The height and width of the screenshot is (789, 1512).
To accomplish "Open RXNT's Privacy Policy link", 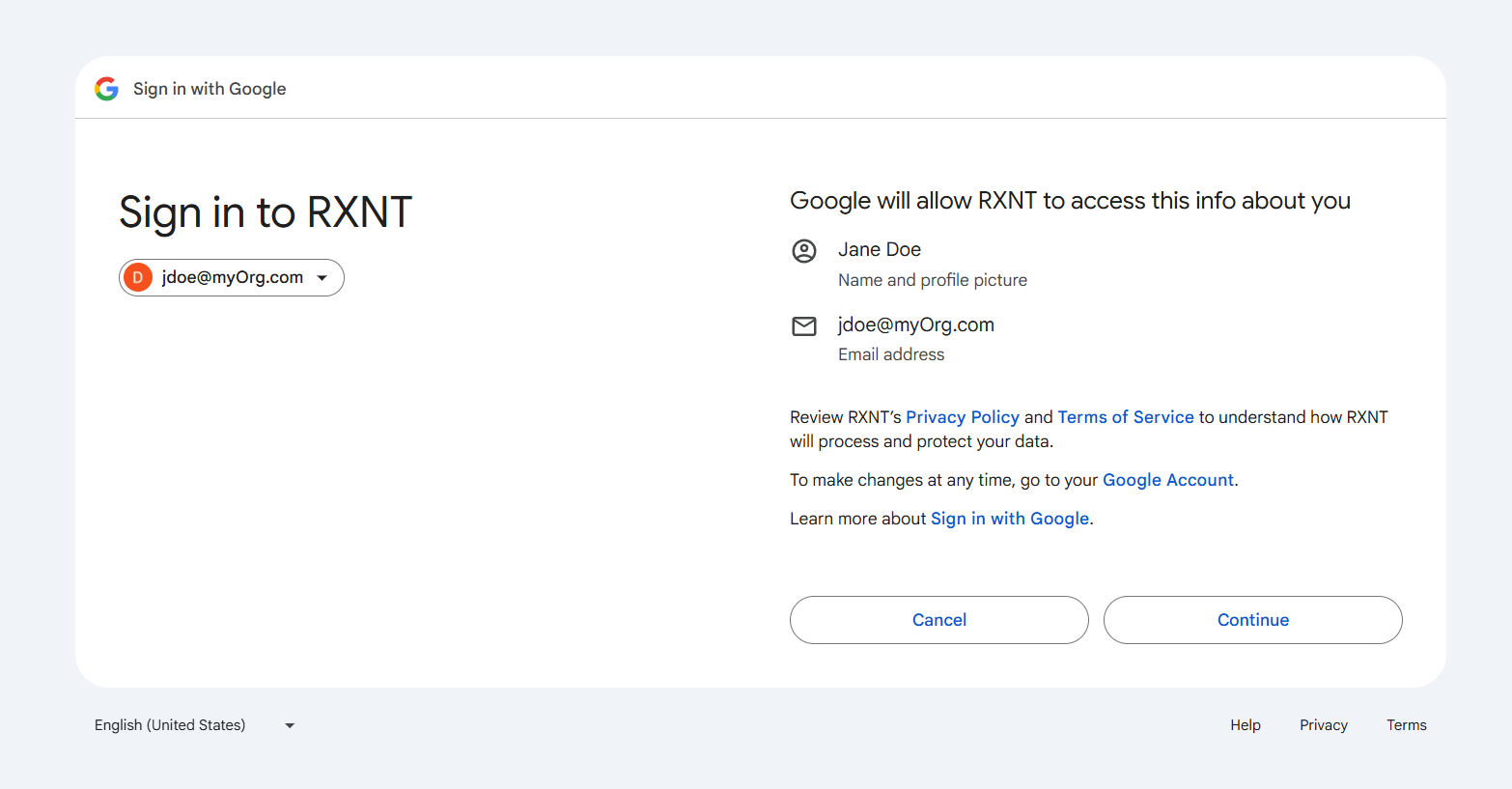I will [962, 417].
